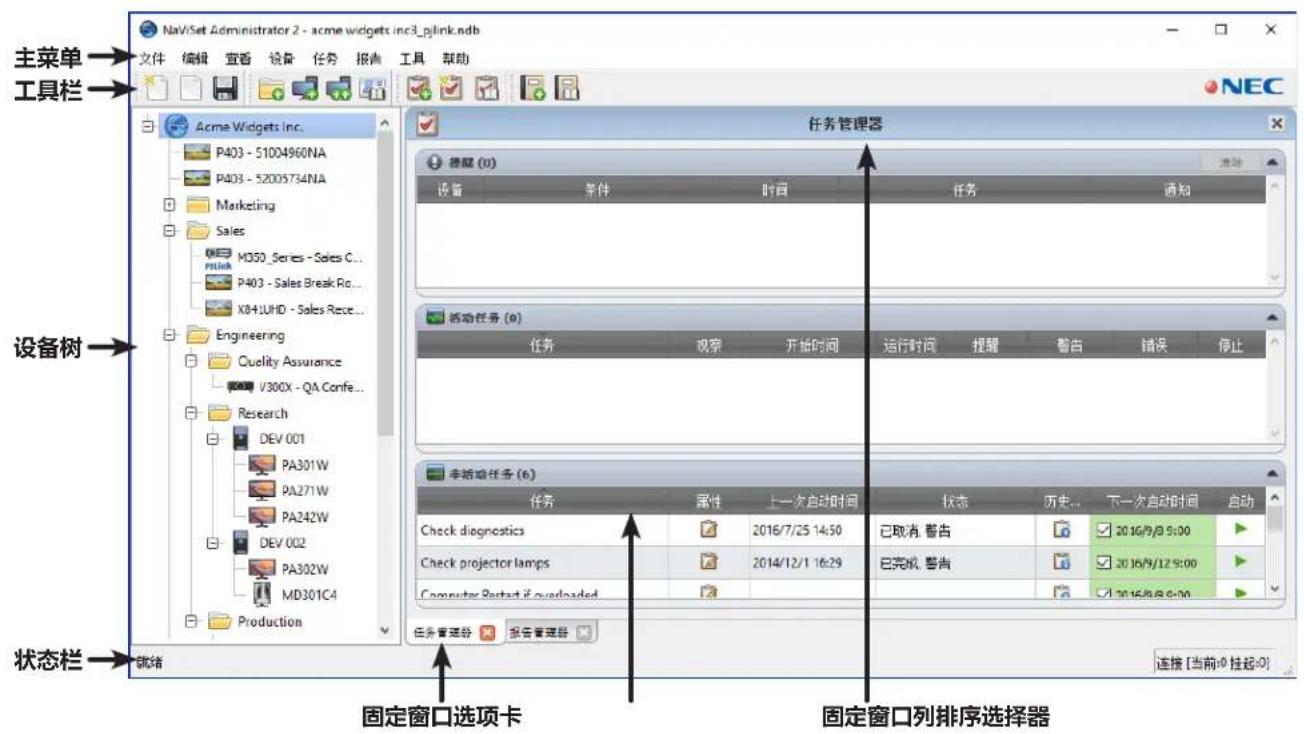Click the new task with star icon
The height and width of the screenshot is (734, 1304).
(453, 89)
